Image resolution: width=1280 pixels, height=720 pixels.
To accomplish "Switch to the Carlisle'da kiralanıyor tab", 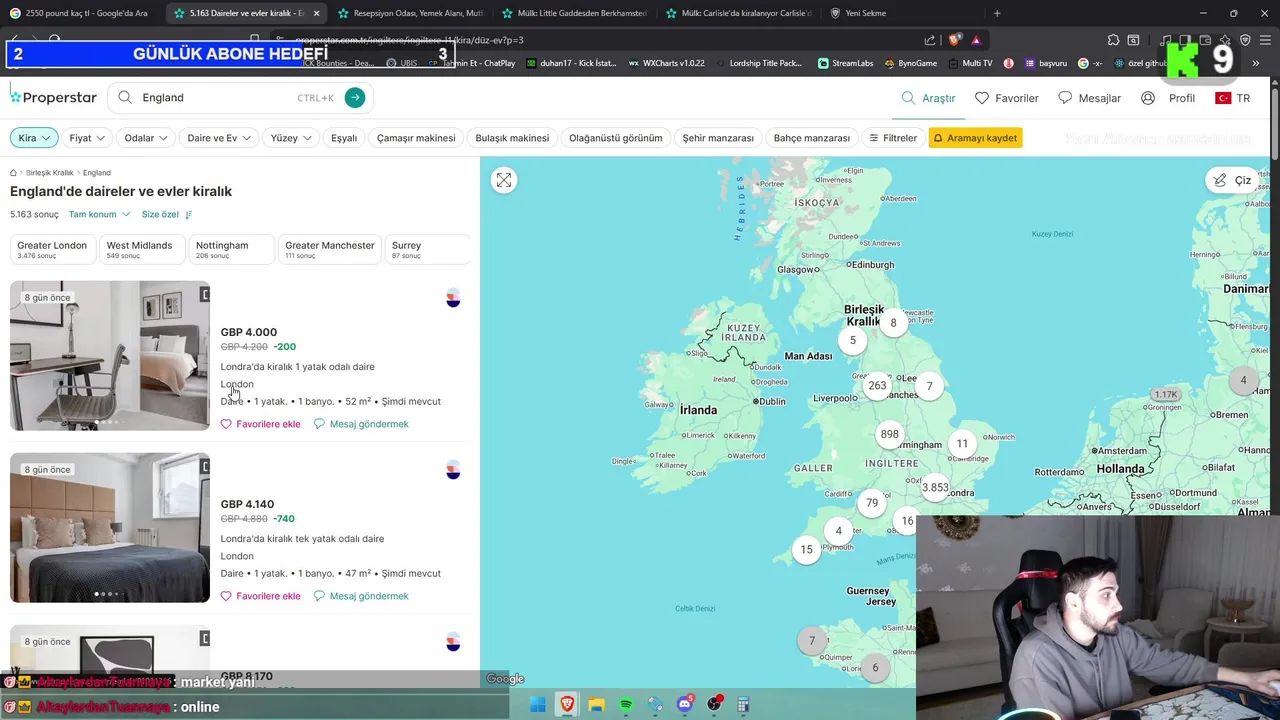I will click(738, 13).
